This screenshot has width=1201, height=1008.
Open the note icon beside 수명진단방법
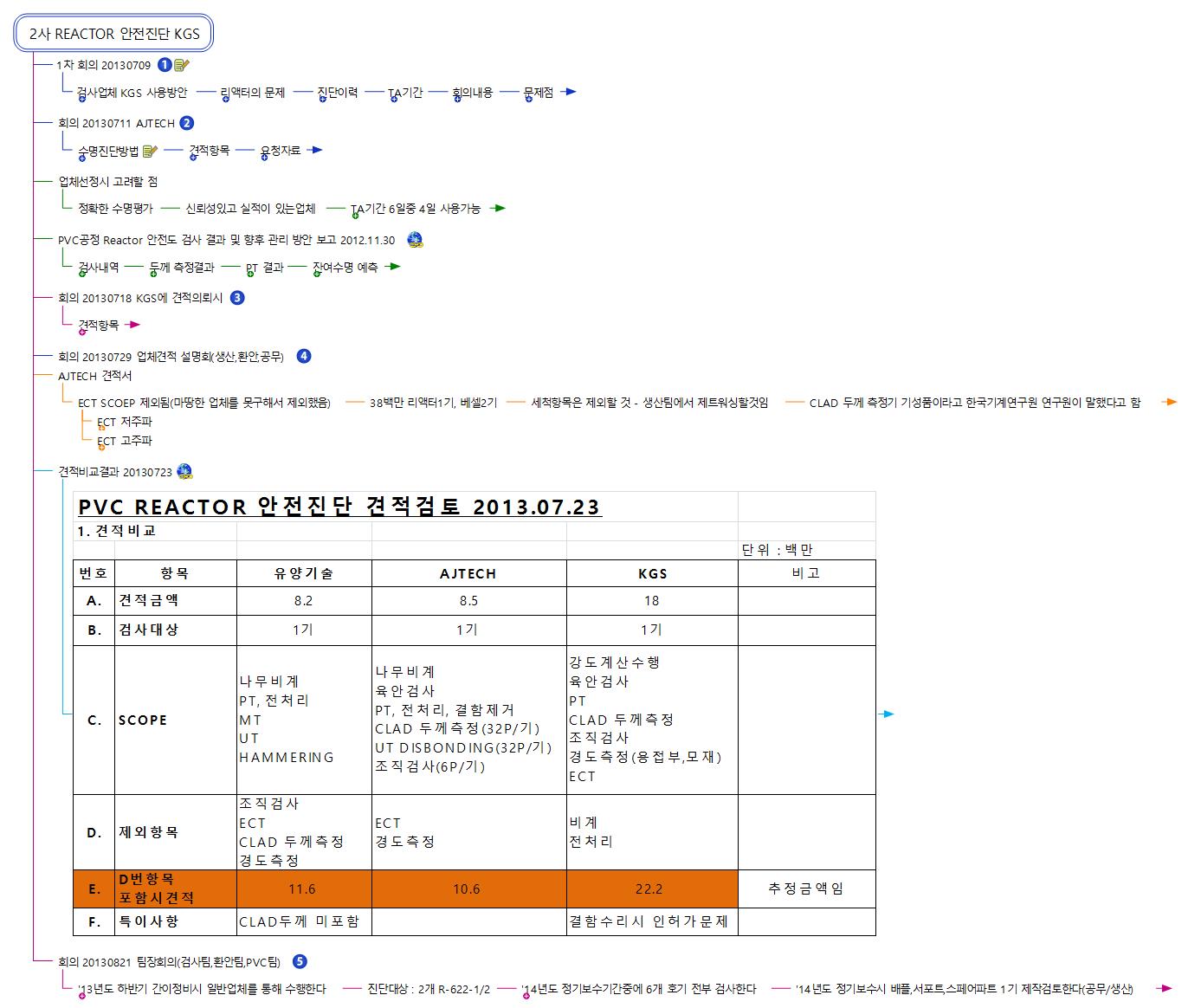[x=150, y=151]
